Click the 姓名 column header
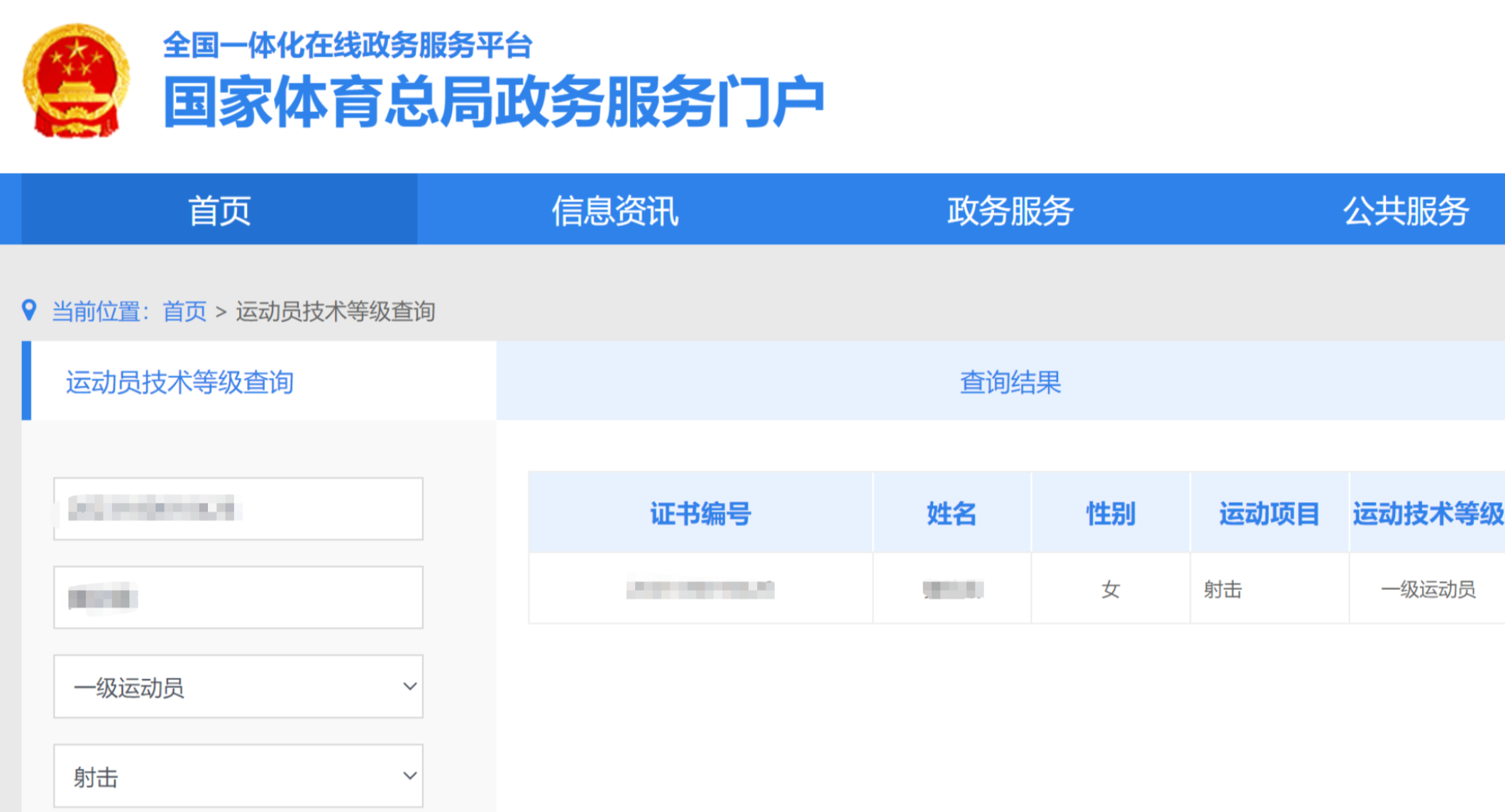Image resolution: width=1505 pixels, height=812 pixels. click(951, 513)
